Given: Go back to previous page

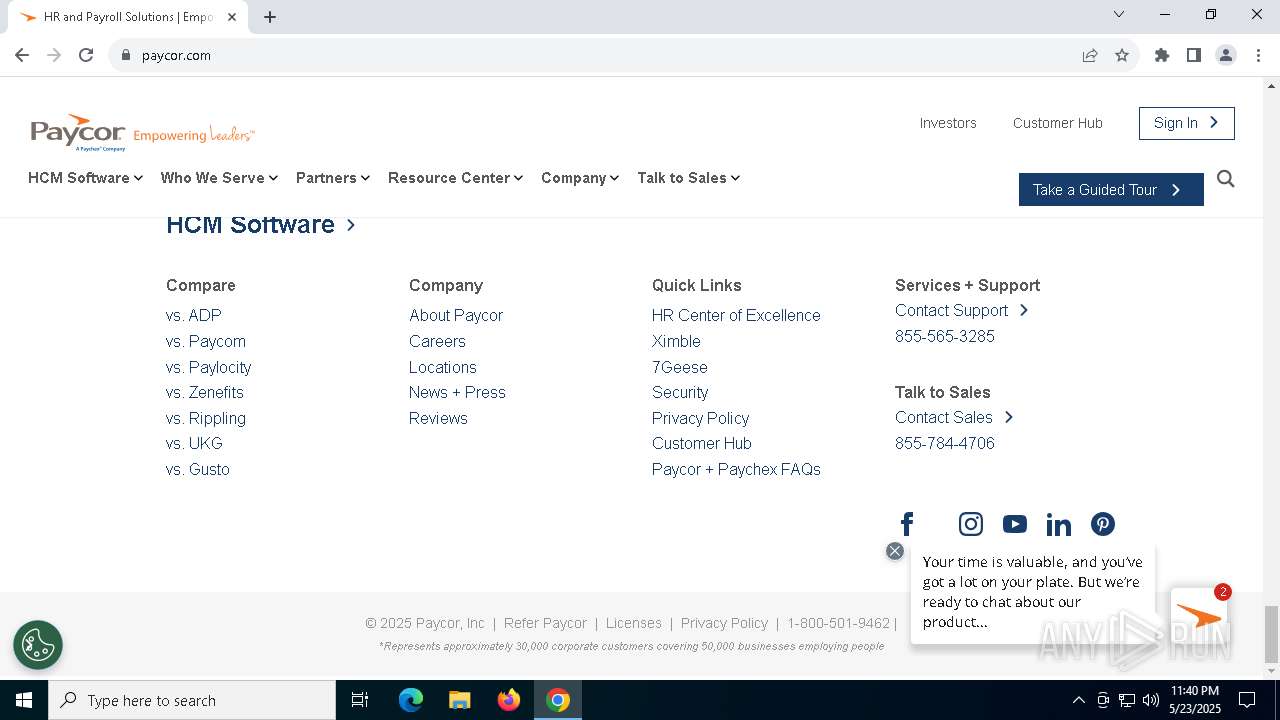Looking at the screenshot, I should click(x=22, y=55).
